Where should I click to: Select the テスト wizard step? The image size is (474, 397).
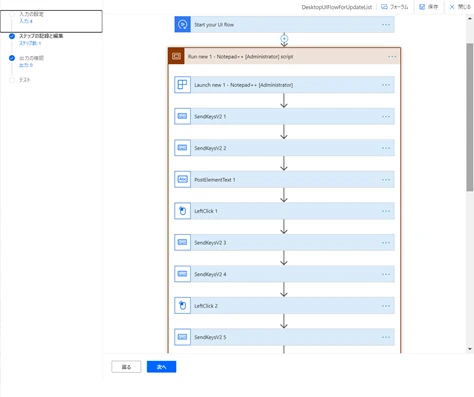[25, 80]
